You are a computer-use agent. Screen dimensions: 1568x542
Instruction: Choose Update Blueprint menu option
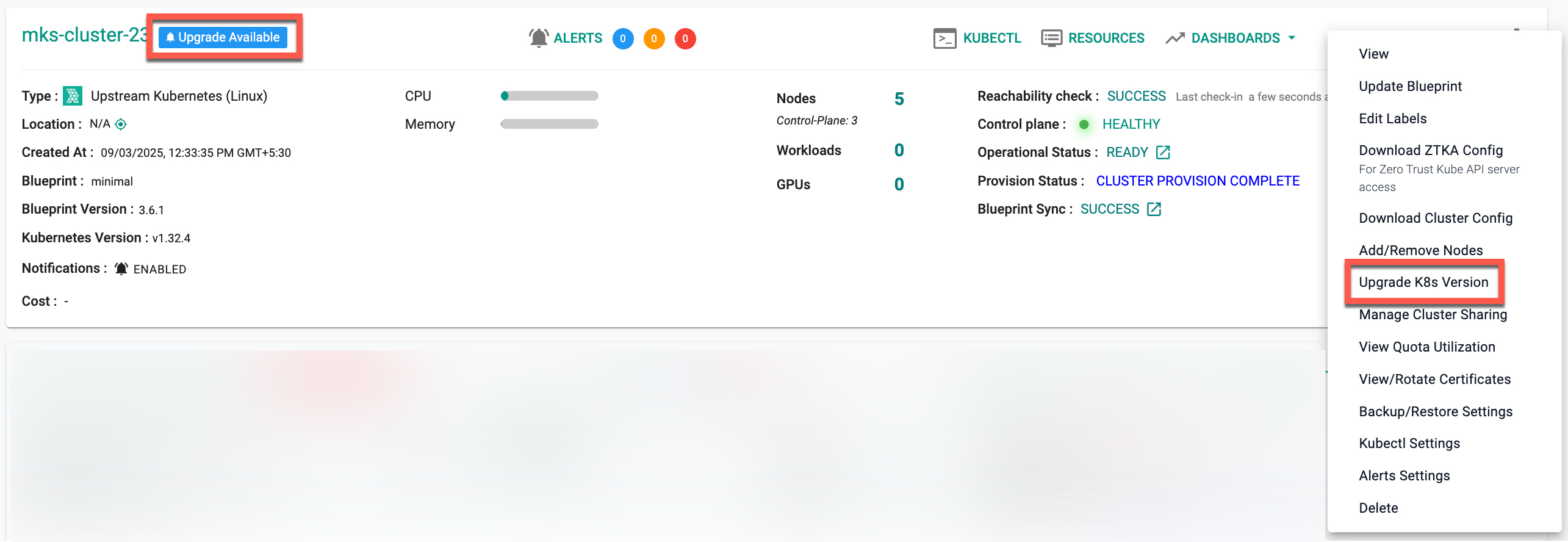coord(1410,86)
